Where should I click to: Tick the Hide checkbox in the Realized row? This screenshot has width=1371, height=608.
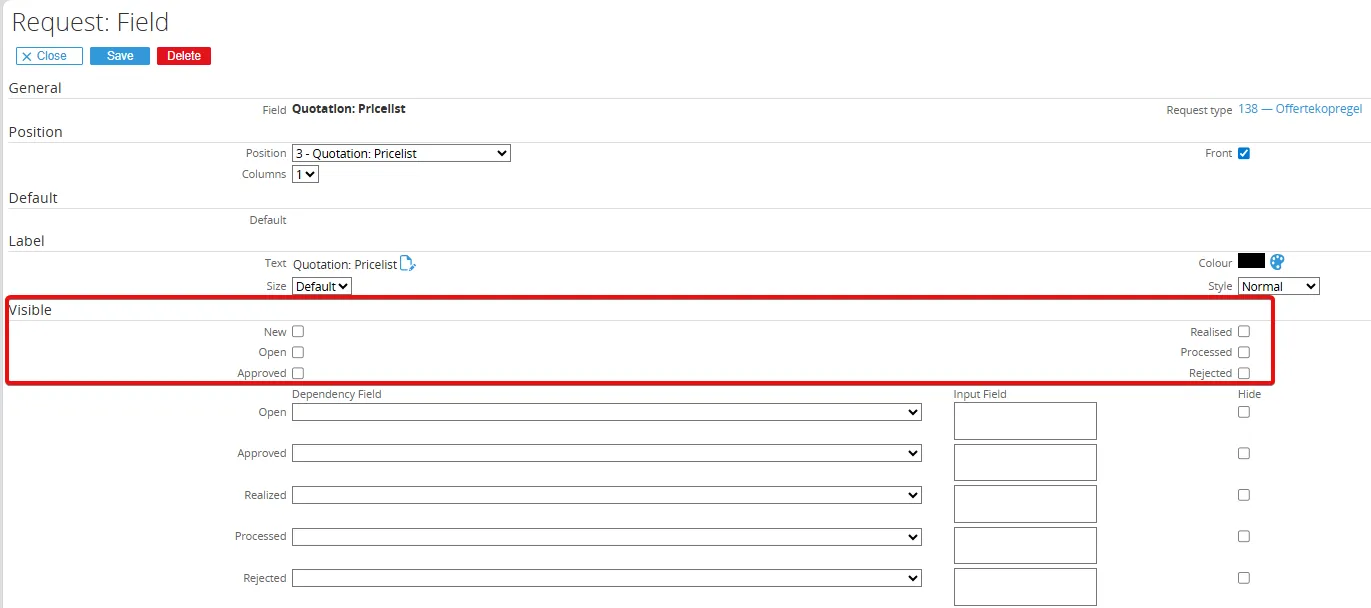point(1244,495)
